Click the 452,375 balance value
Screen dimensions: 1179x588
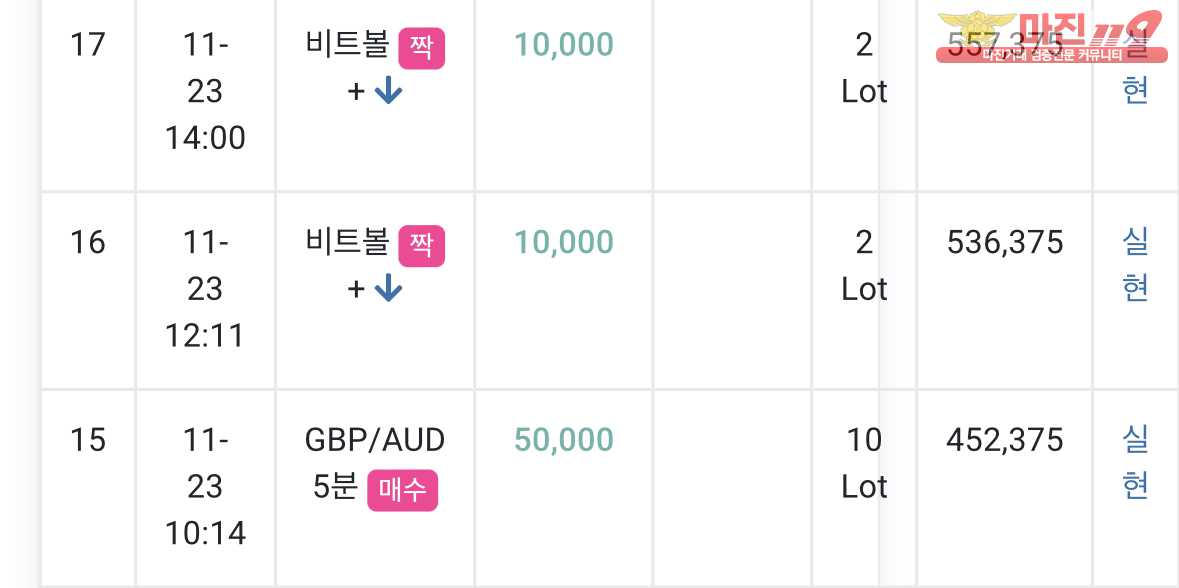(x=1004, y=440)
